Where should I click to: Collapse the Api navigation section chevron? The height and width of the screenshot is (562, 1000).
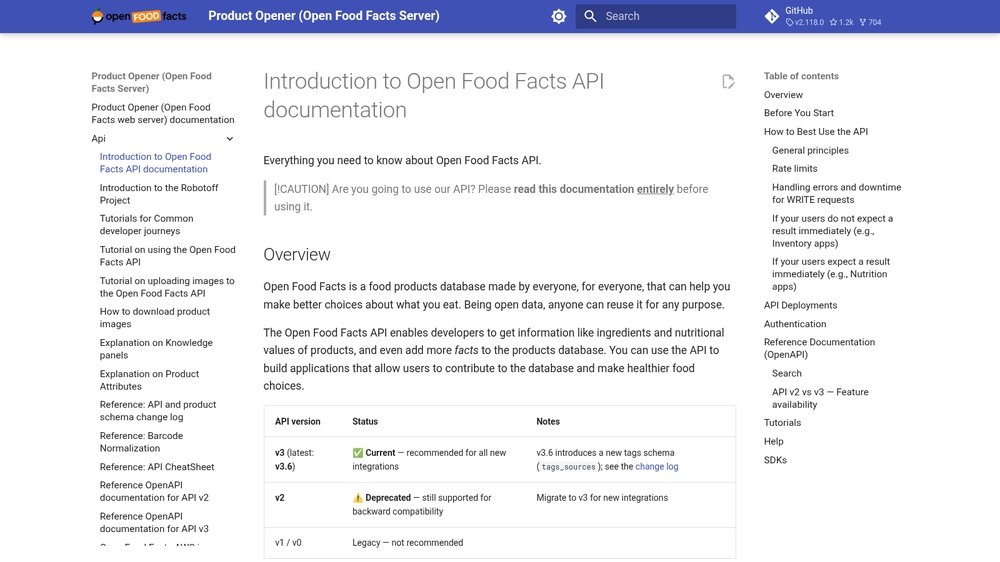click(230, 138)
